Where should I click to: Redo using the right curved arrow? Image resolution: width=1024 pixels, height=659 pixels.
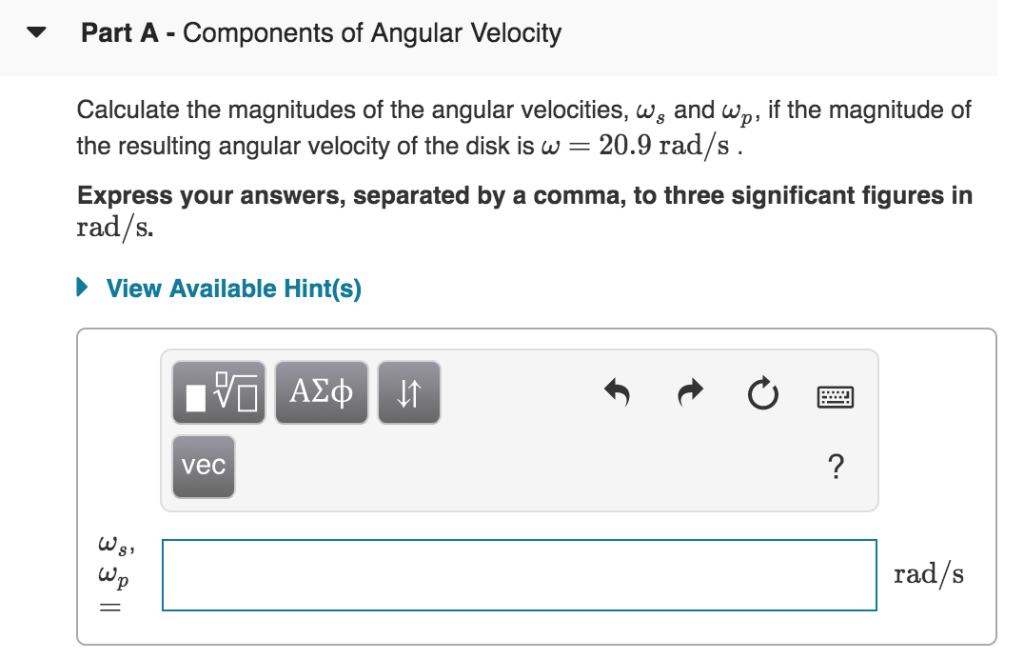(690, 393)
